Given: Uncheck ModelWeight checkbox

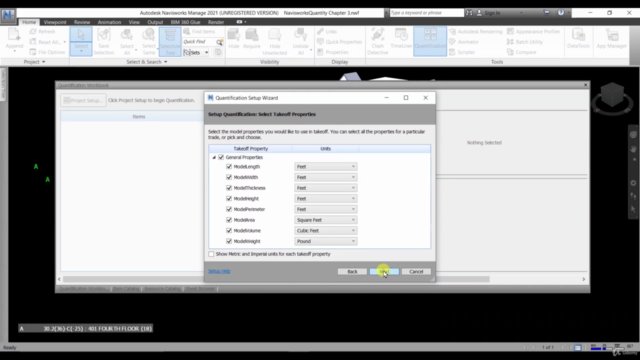Looking at the screenshot, I should (229, 241).
